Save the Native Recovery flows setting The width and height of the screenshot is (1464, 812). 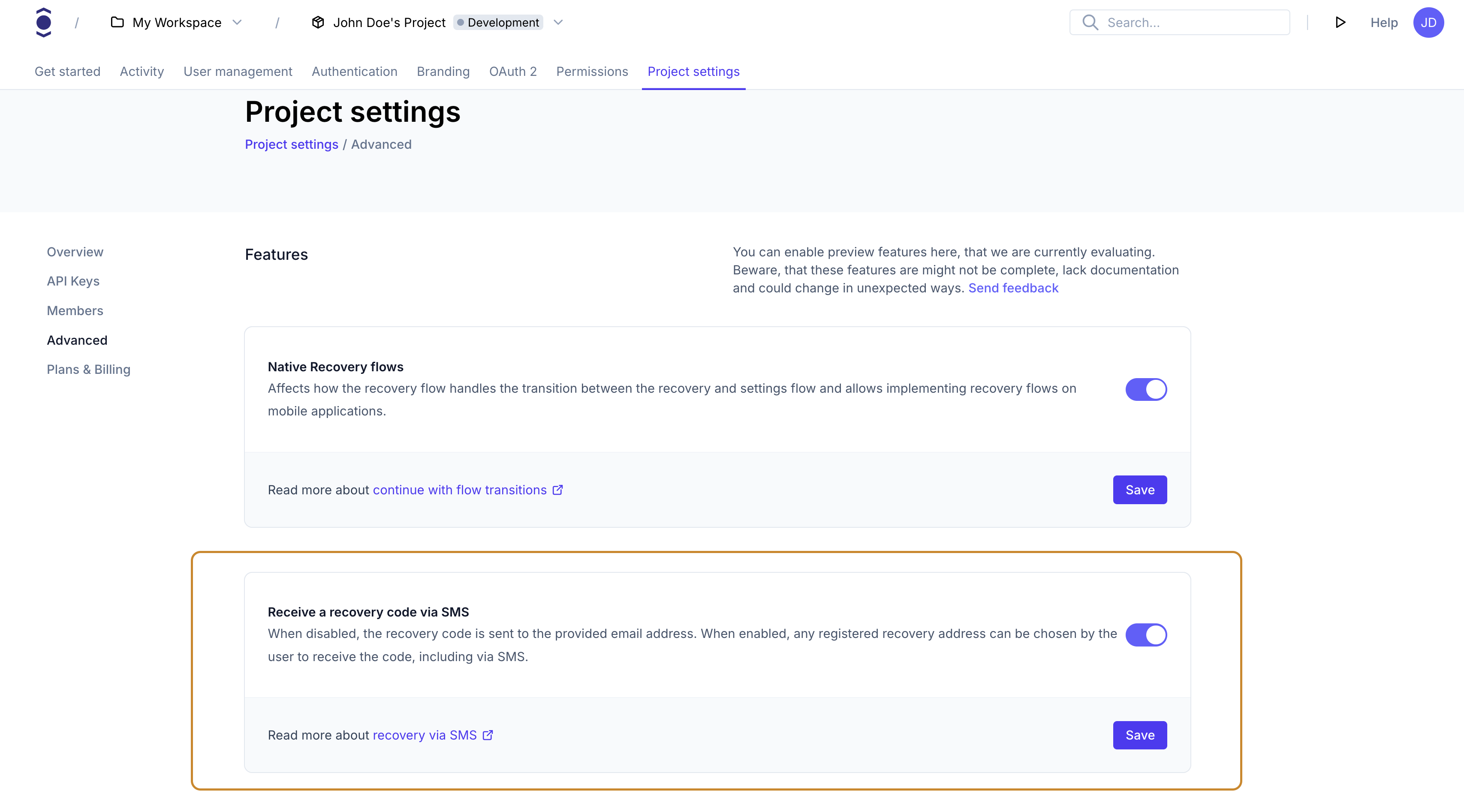(1139, 490)
